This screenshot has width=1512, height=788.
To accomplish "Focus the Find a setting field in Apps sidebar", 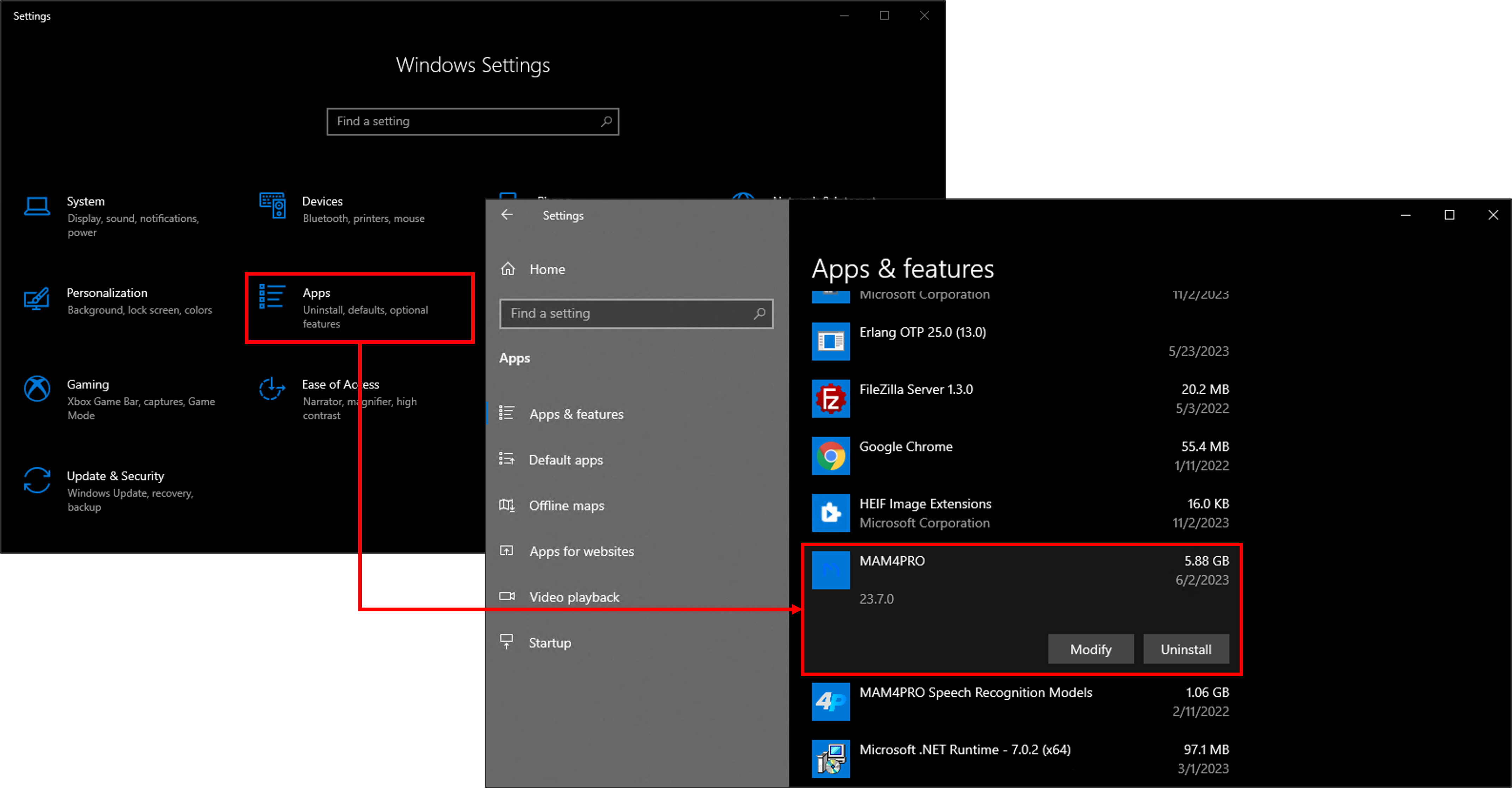I will pos(636,314).
